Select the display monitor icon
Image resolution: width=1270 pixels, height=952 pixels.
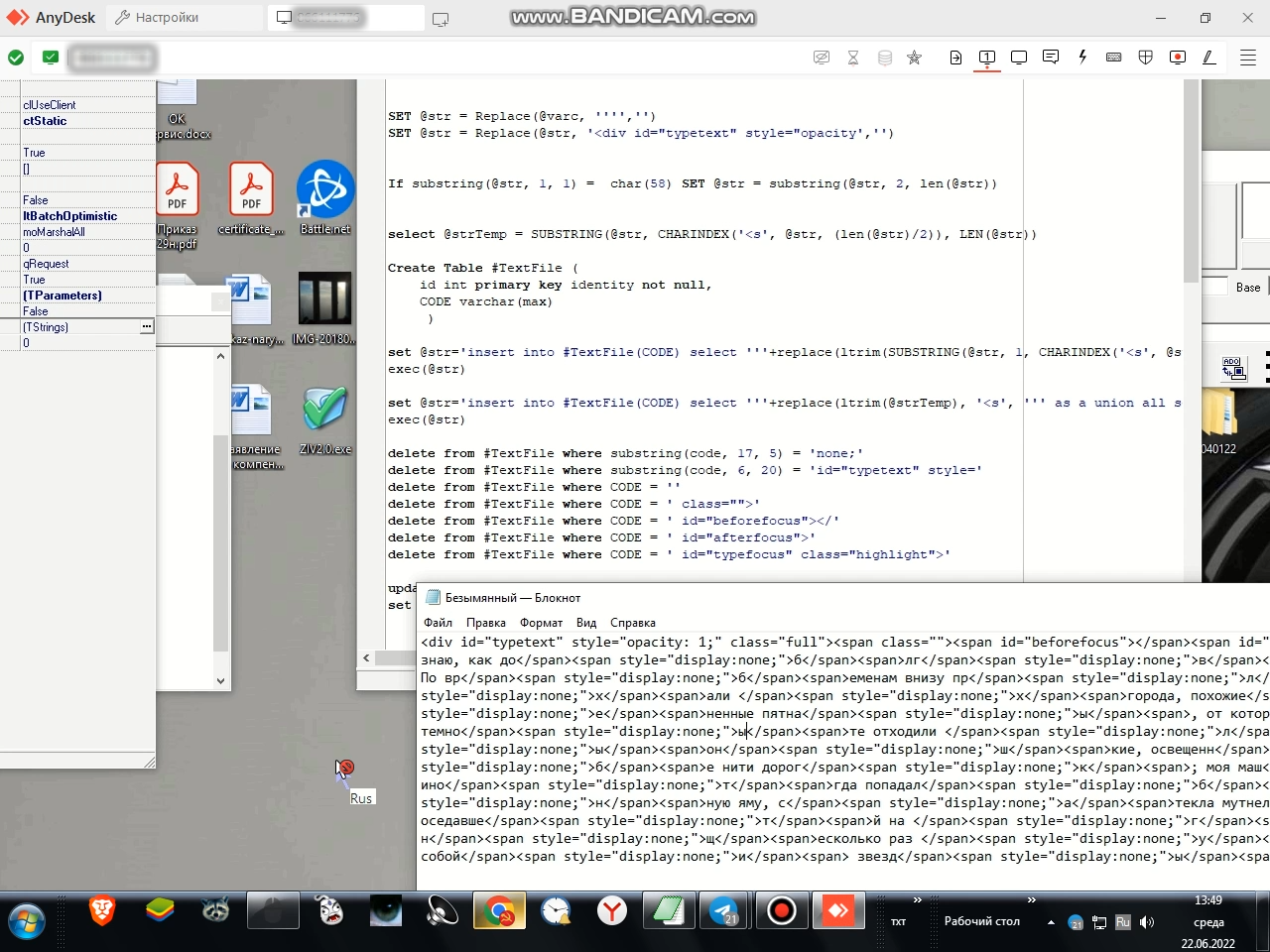(x=1019, y=58)
